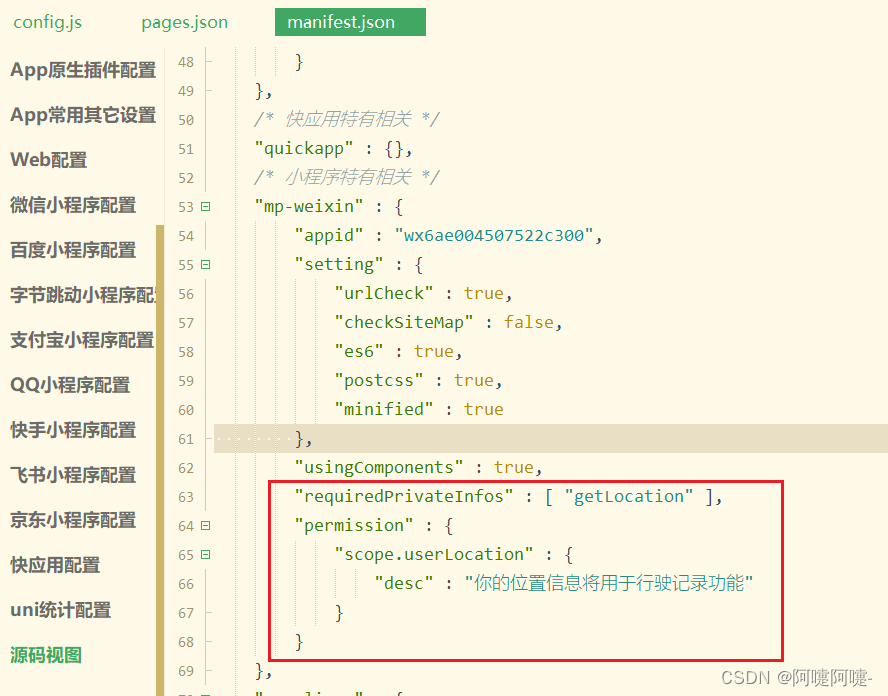The image size is (888, 696).
Task: Collapse the setting block at line 55
Action: point(206,264)
